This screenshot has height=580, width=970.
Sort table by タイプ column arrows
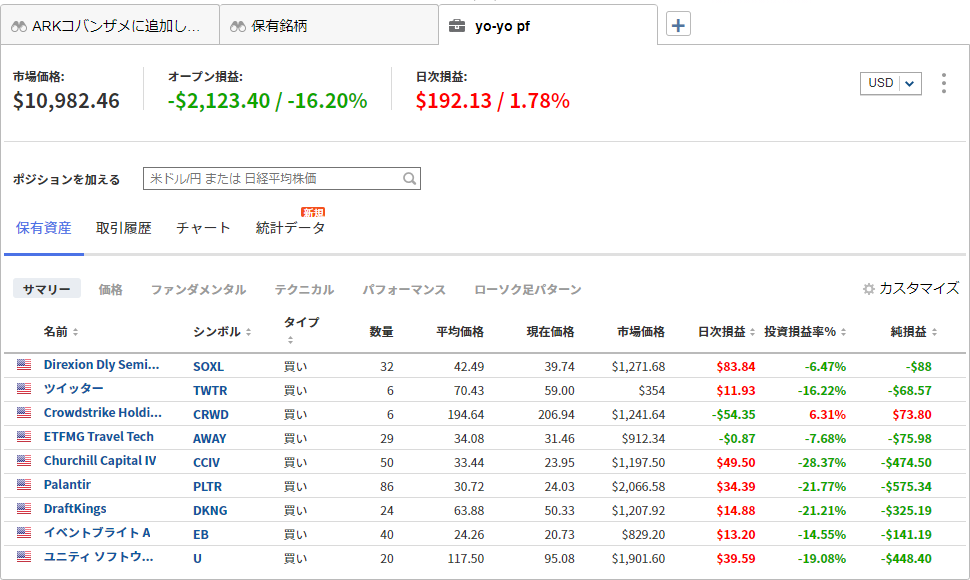pos(290,340)
